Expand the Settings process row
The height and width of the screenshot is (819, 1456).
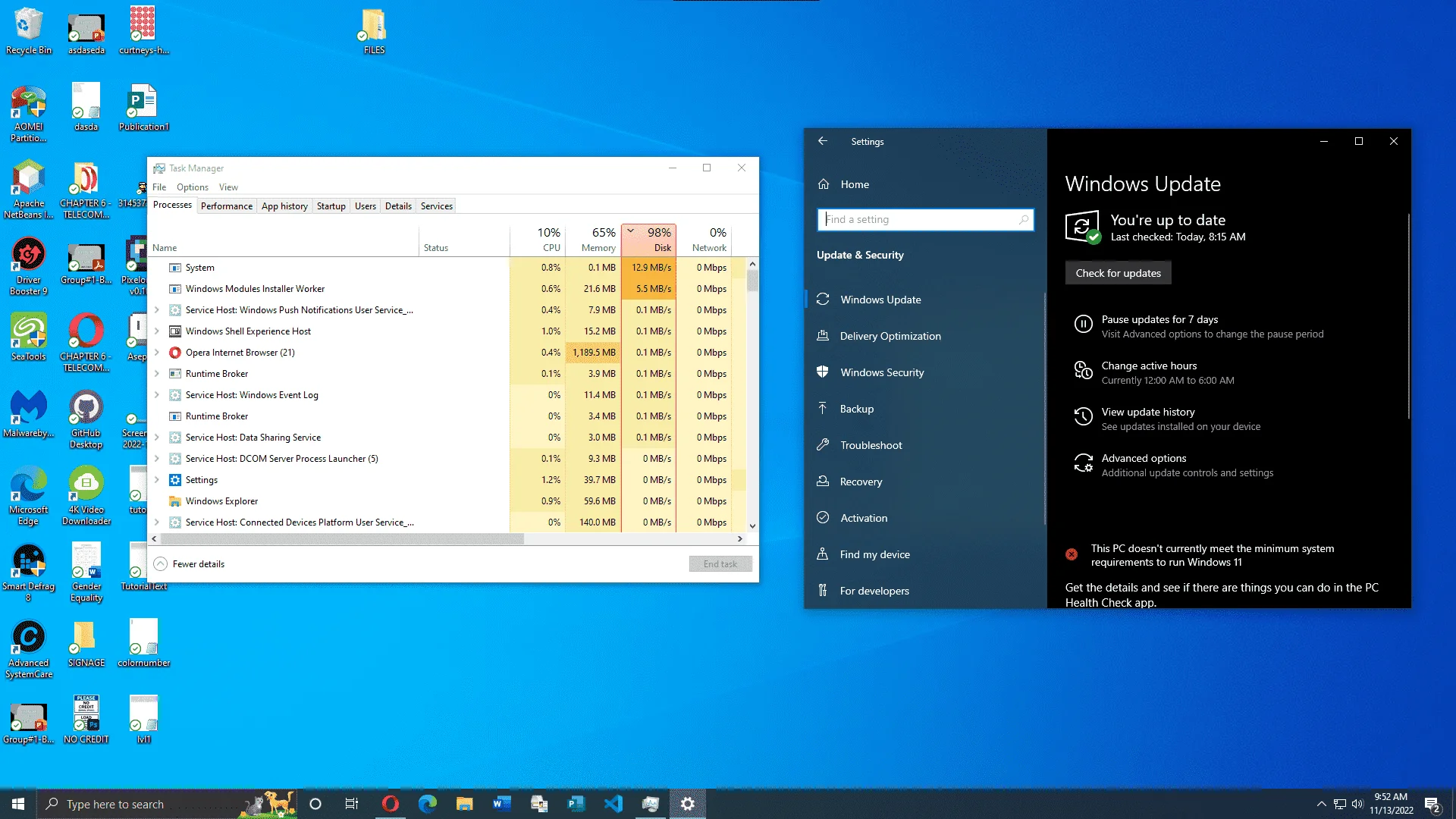(x=157, y=480)
